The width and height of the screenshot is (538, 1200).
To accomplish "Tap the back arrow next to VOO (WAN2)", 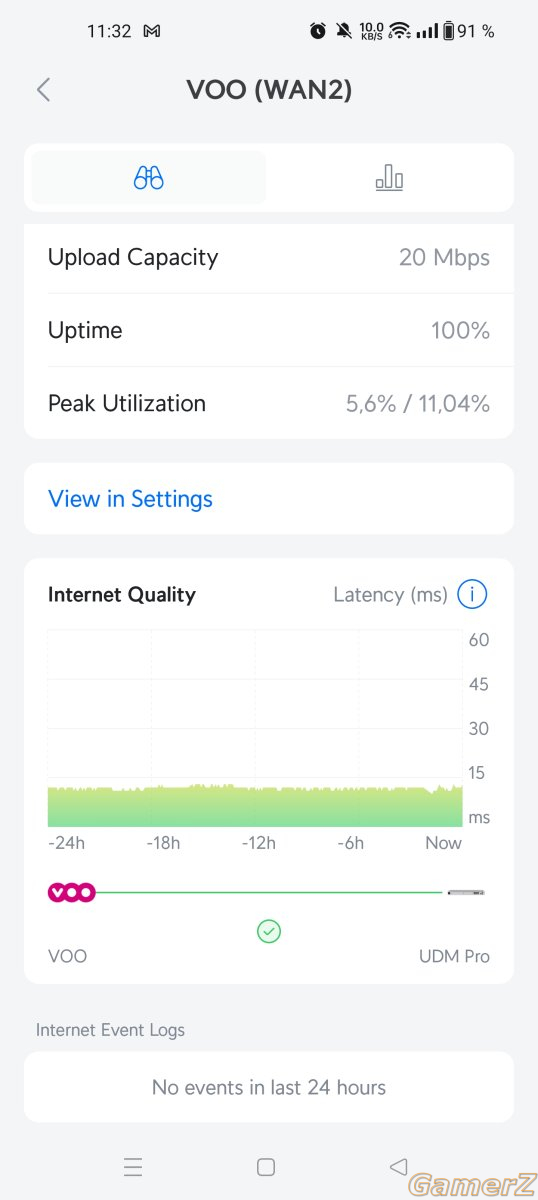I will coord(43,90).
